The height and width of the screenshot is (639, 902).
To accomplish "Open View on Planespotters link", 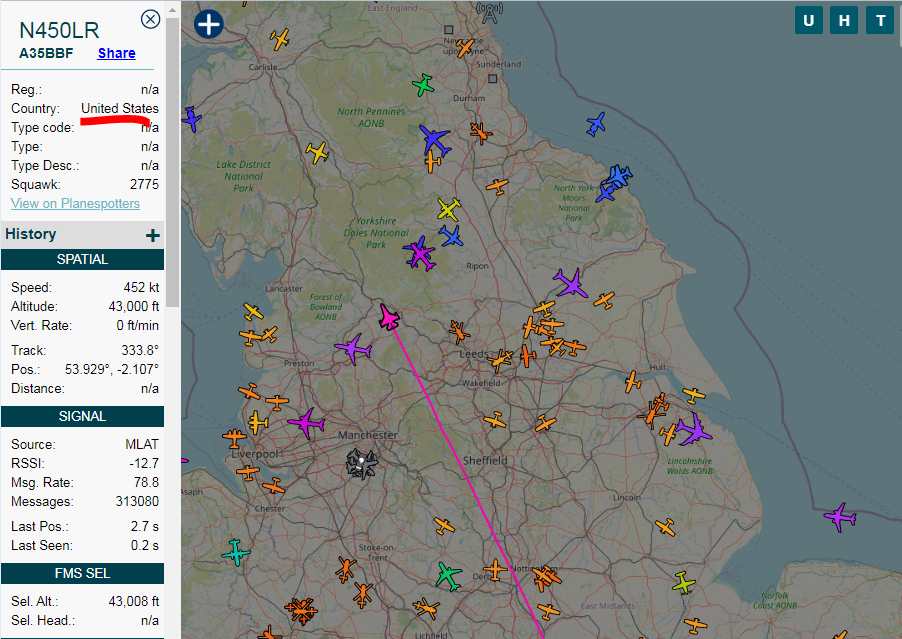I will [x=75, y=204].
